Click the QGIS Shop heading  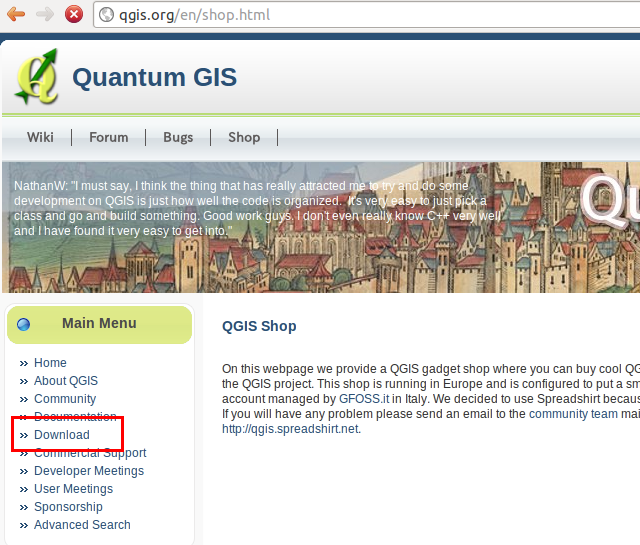coord(259,326)
